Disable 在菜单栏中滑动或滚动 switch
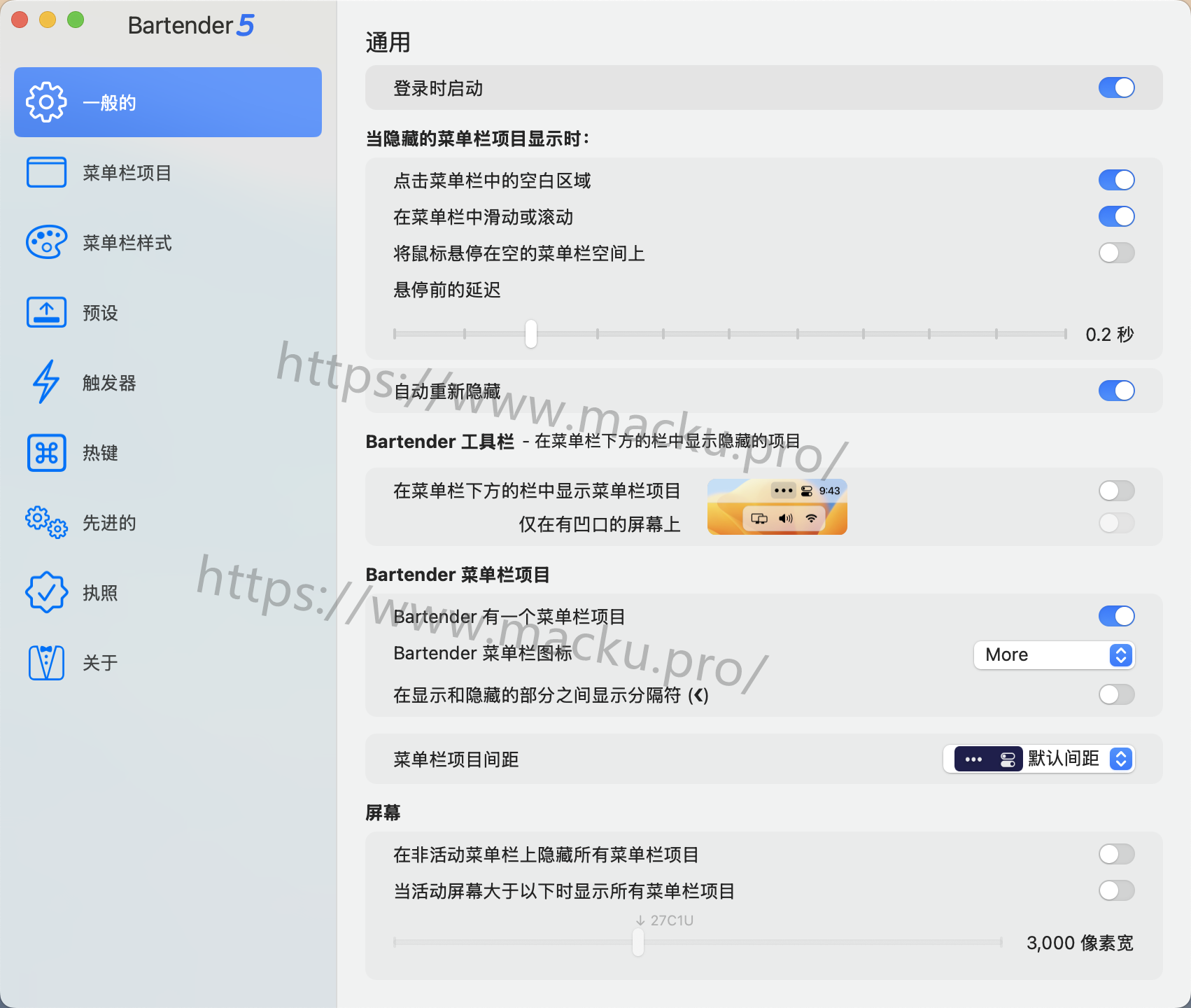The width and height of the screenshot is (1191, 1008). [1116, 216]
